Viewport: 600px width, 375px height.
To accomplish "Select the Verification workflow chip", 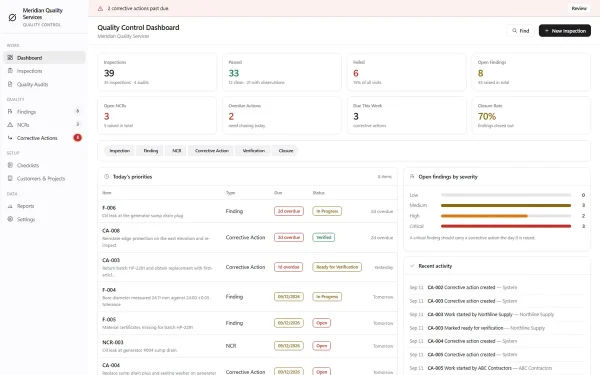I will point(253,151).
